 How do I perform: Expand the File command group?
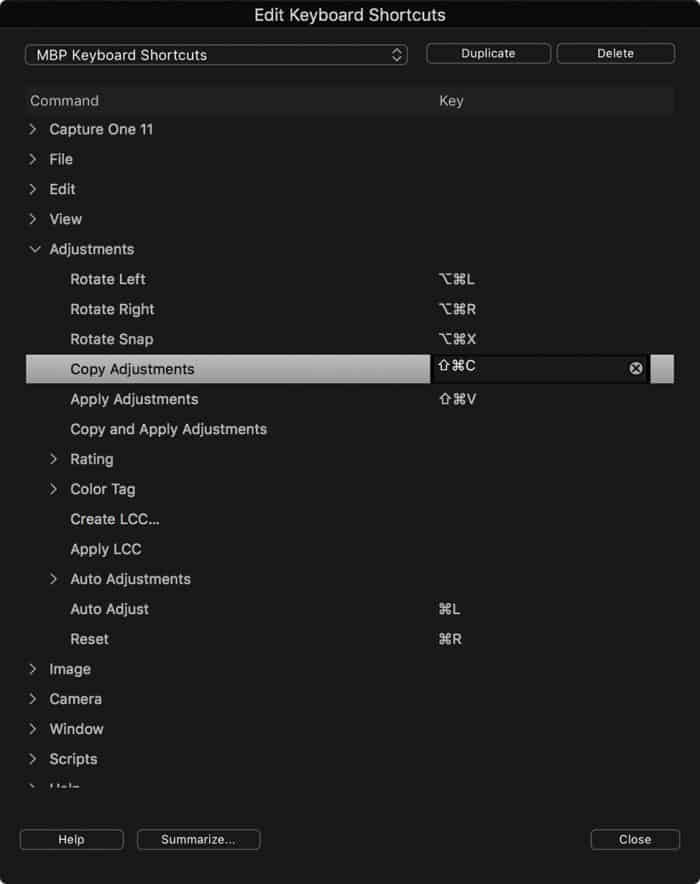tap(33, 159)
